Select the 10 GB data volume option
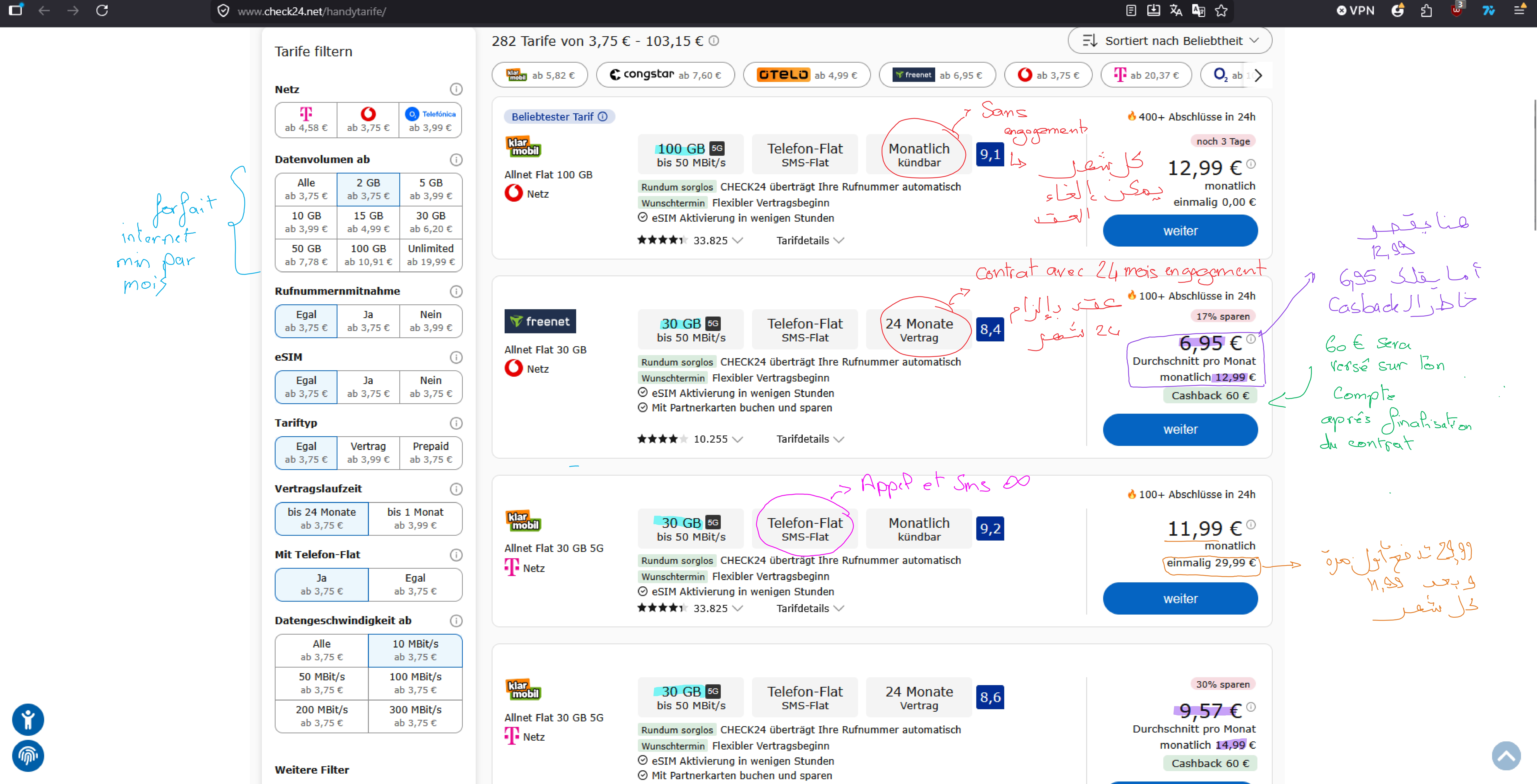Viewport: 1537px width, 784px height. click(x=306, y=222)
